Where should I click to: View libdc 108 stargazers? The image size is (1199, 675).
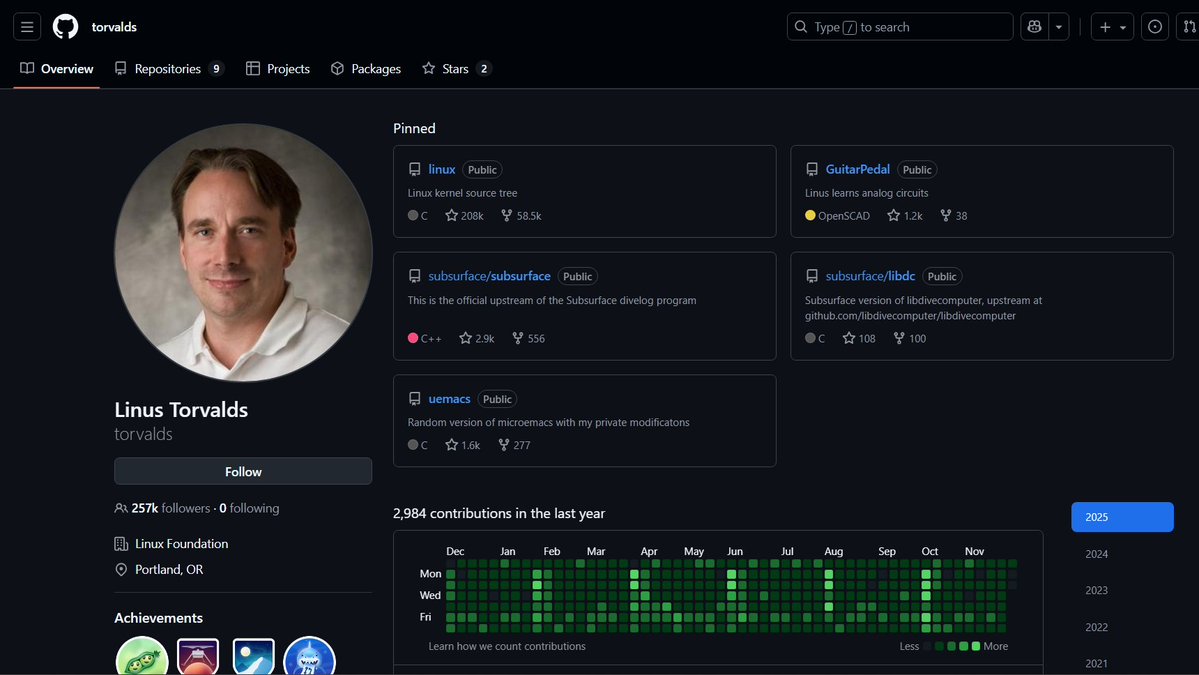pos(859,338)
